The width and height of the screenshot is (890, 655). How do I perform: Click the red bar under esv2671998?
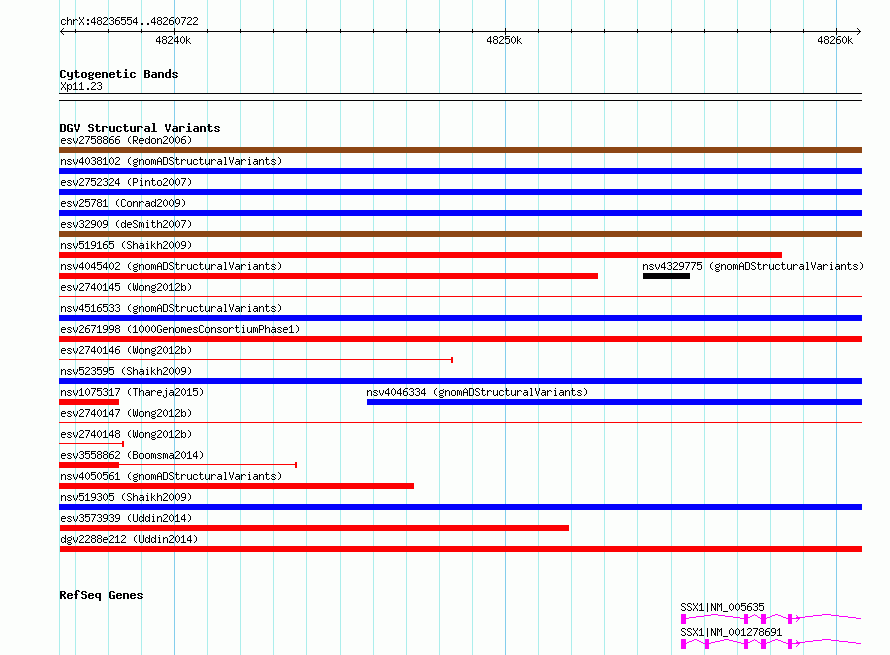[x=460, y=339]
